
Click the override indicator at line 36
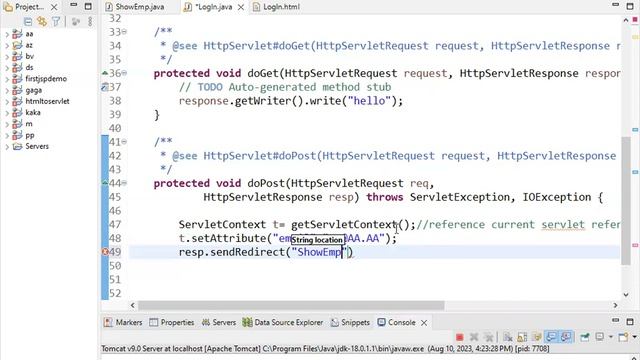click(x=105, y=73)
